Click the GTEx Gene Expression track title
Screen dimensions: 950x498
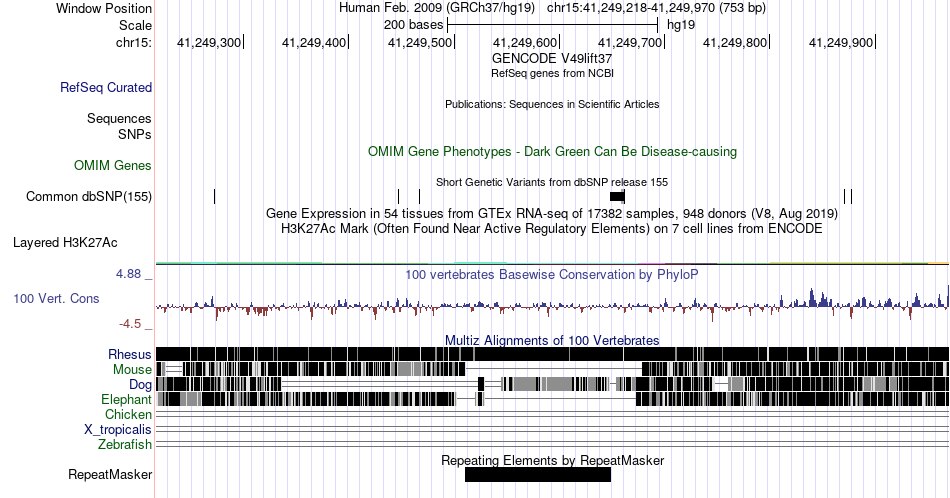tap(552, 213)
